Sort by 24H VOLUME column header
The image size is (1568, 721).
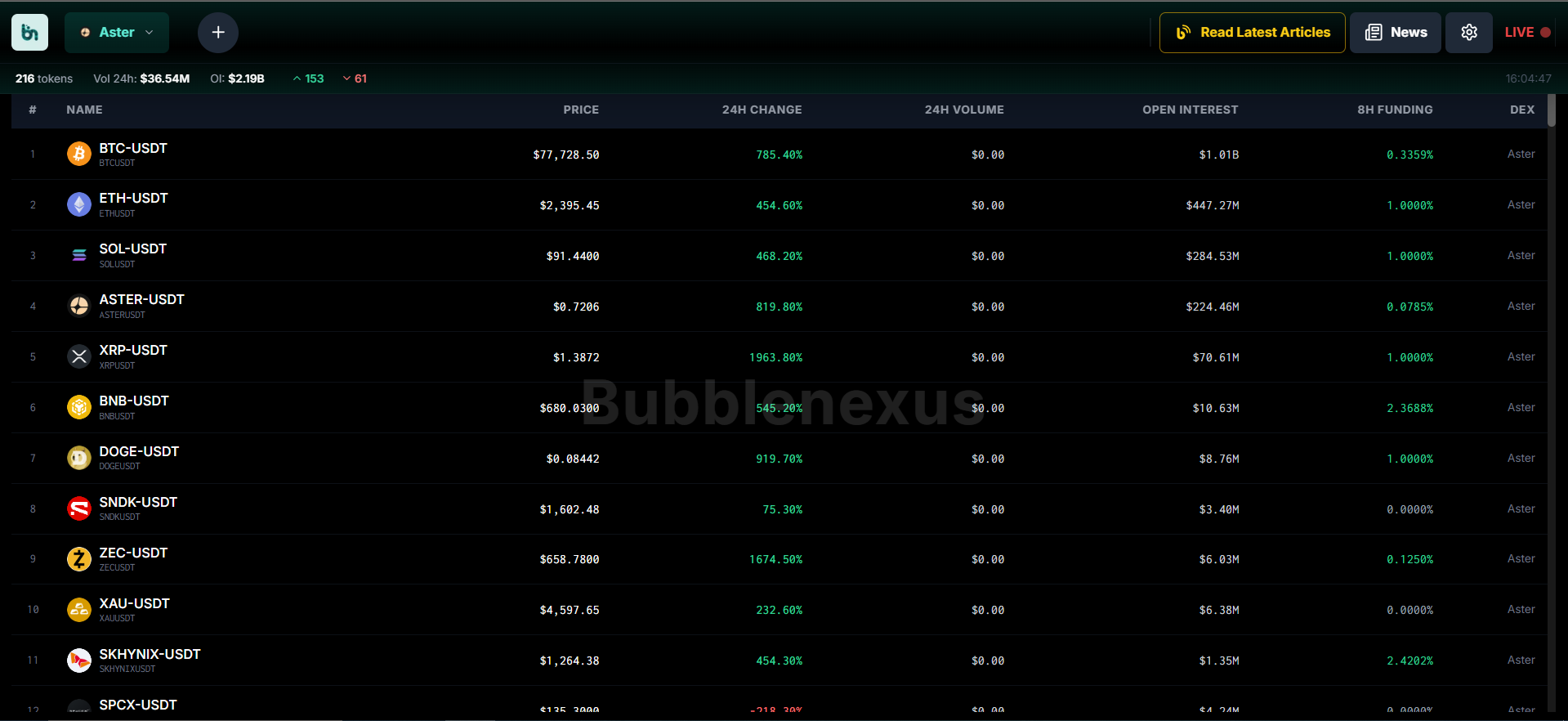click(x=964, y=110)
